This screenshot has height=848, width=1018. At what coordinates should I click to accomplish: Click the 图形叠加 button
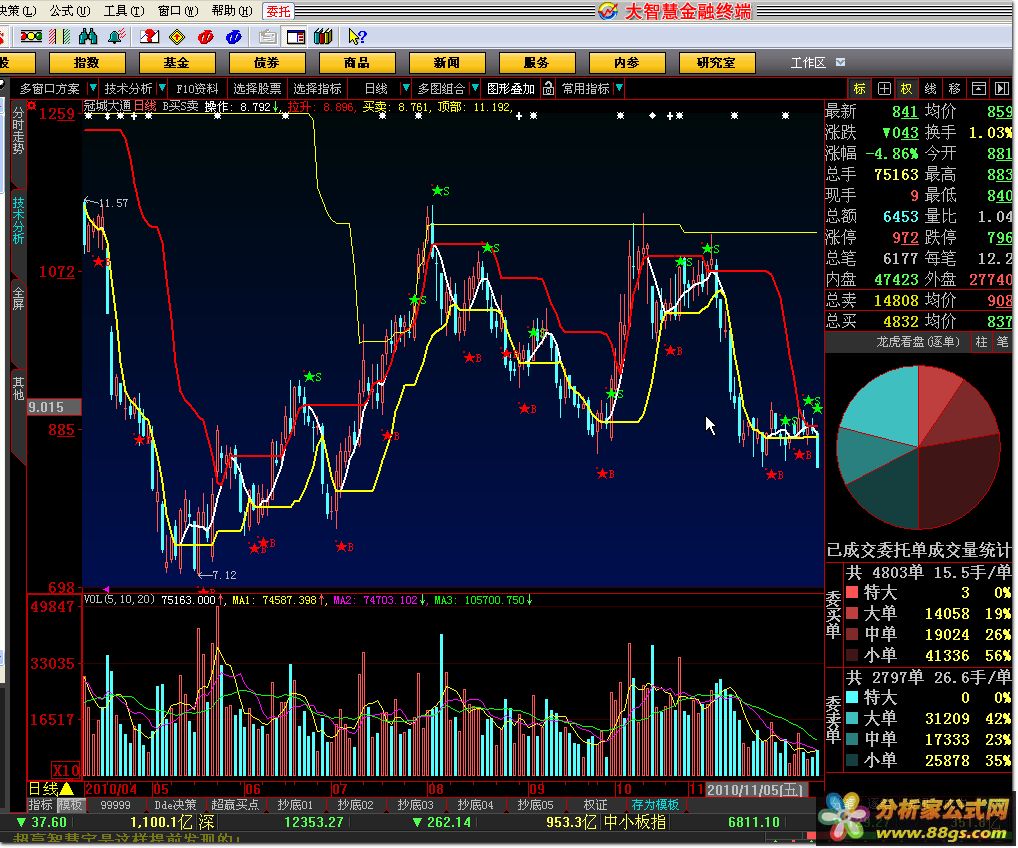[510, 88]
